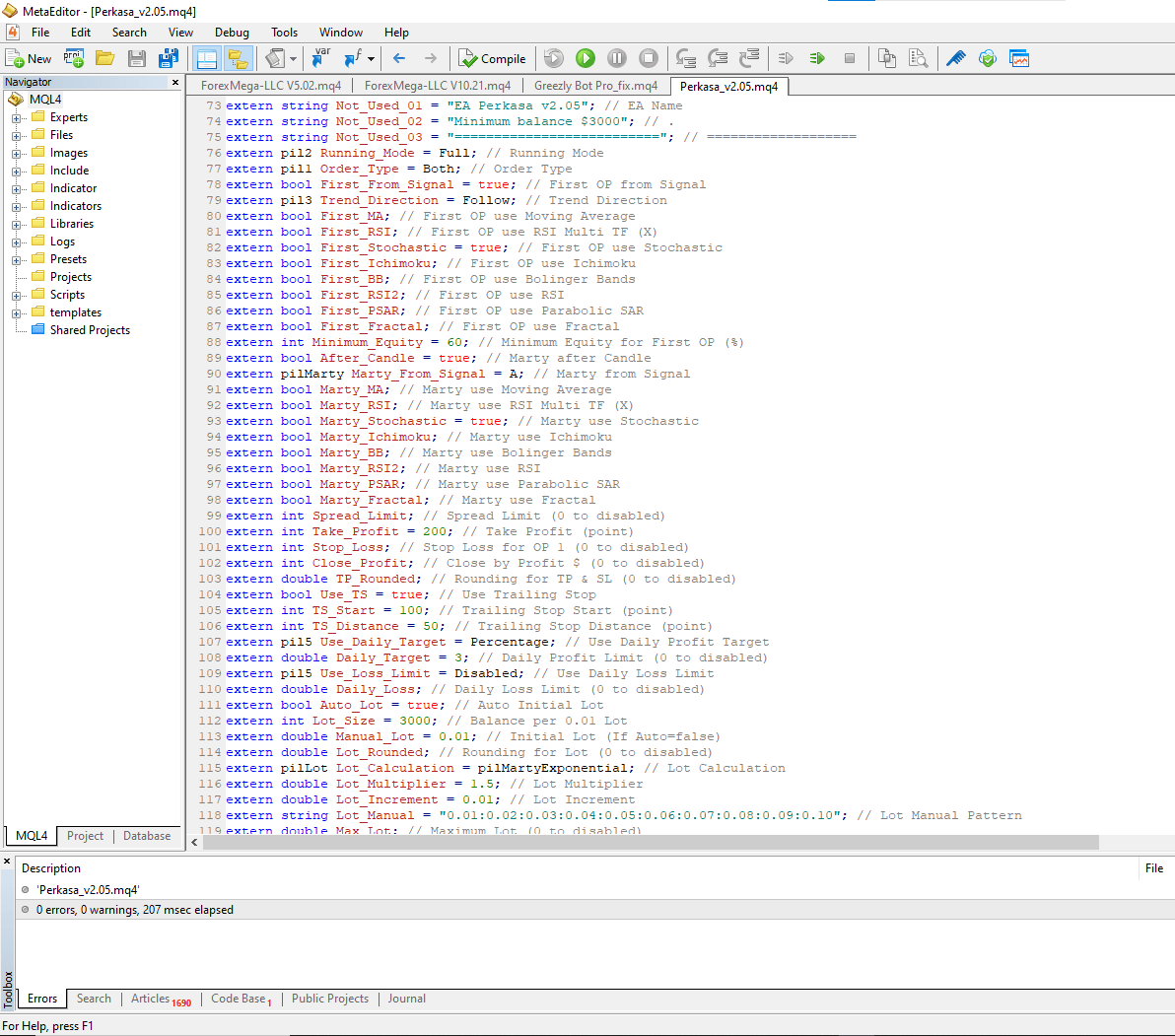Viewport: 1175px width, 1036px height.
Task: Click the go to function icon
Action: pyautogui.click(x=352, y=58)
